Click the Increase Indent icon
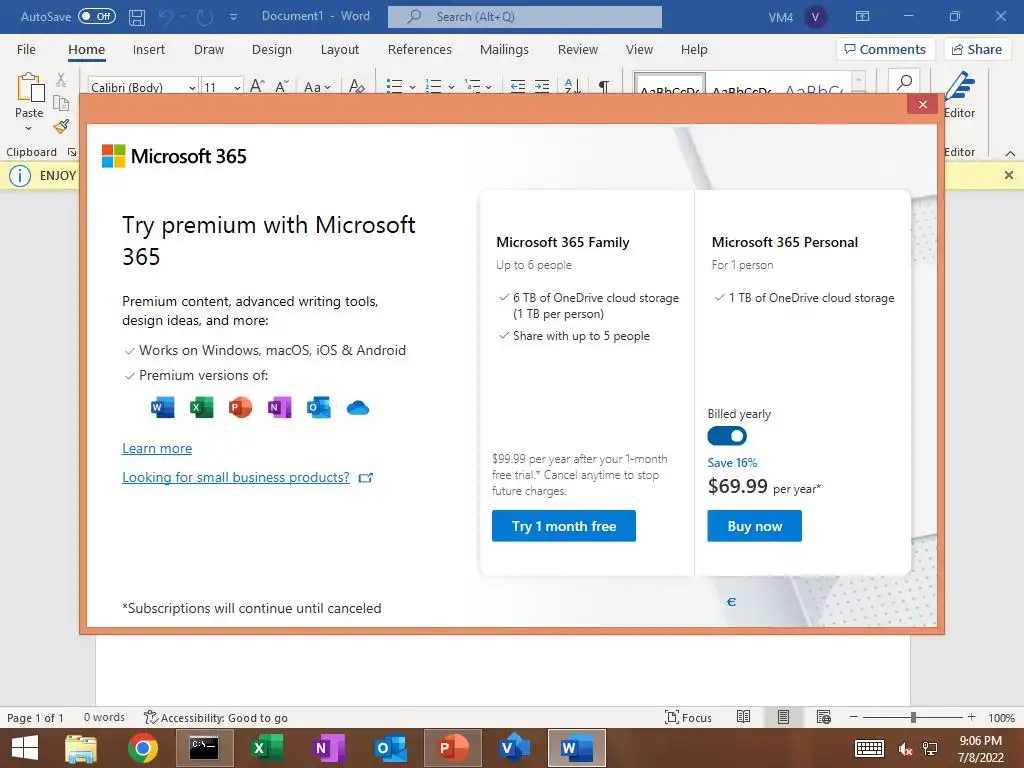The height and width of the screenshot is (768, 1024). pos(542,86)
